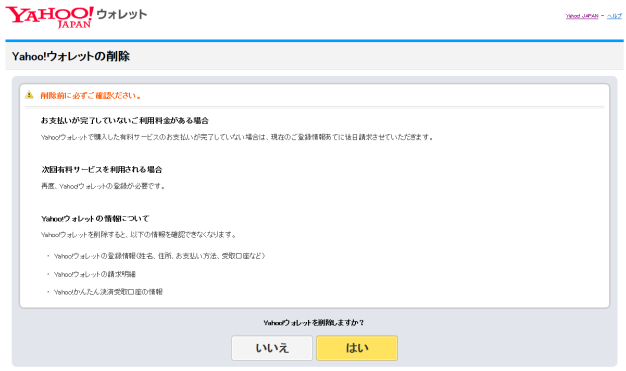
Task: Click heading 次回有料サービスを利用される場合
Action: pyautogui.click(x=102, y=170)
